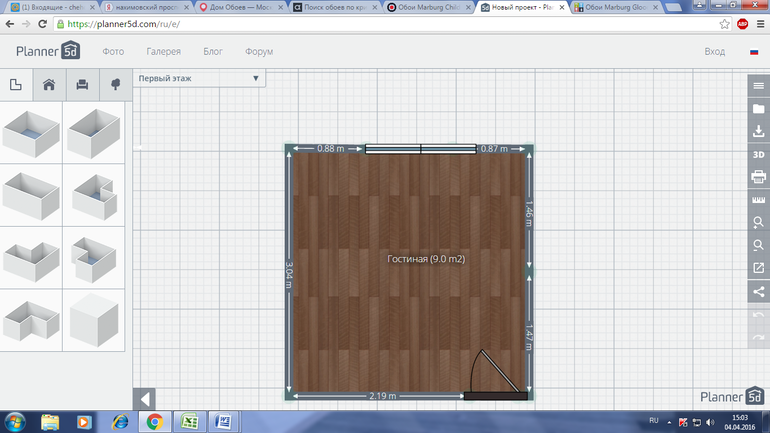Viewport: 770px width, 433px height.
Task: Select the L-shaped room thumbnail
Action: 34,255
